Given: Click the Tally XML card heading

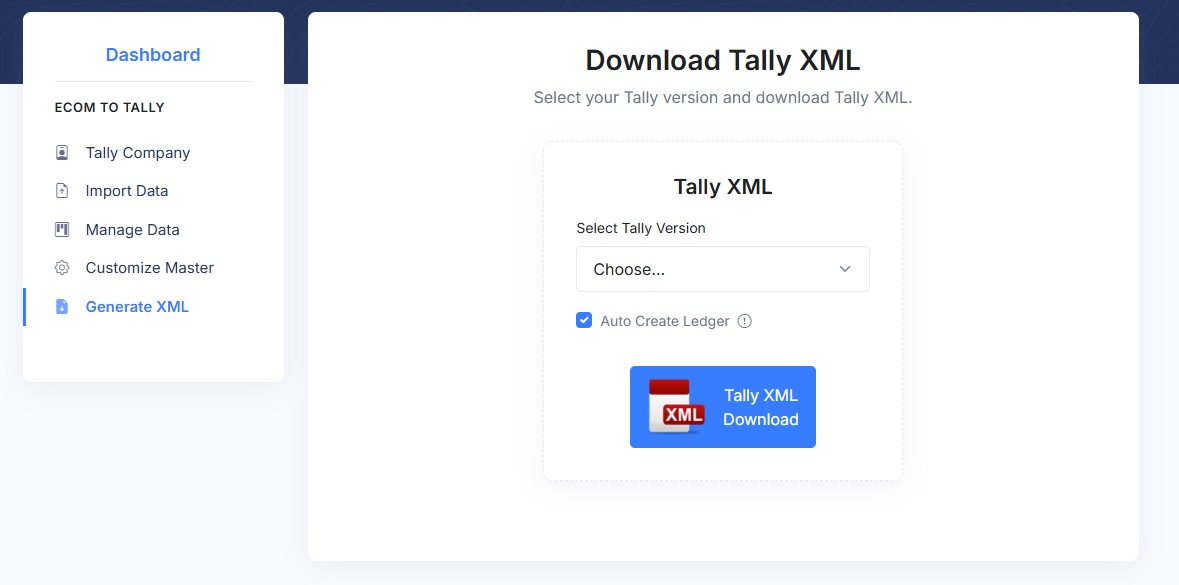Looking at the screenshot, I should click(723, 186).
